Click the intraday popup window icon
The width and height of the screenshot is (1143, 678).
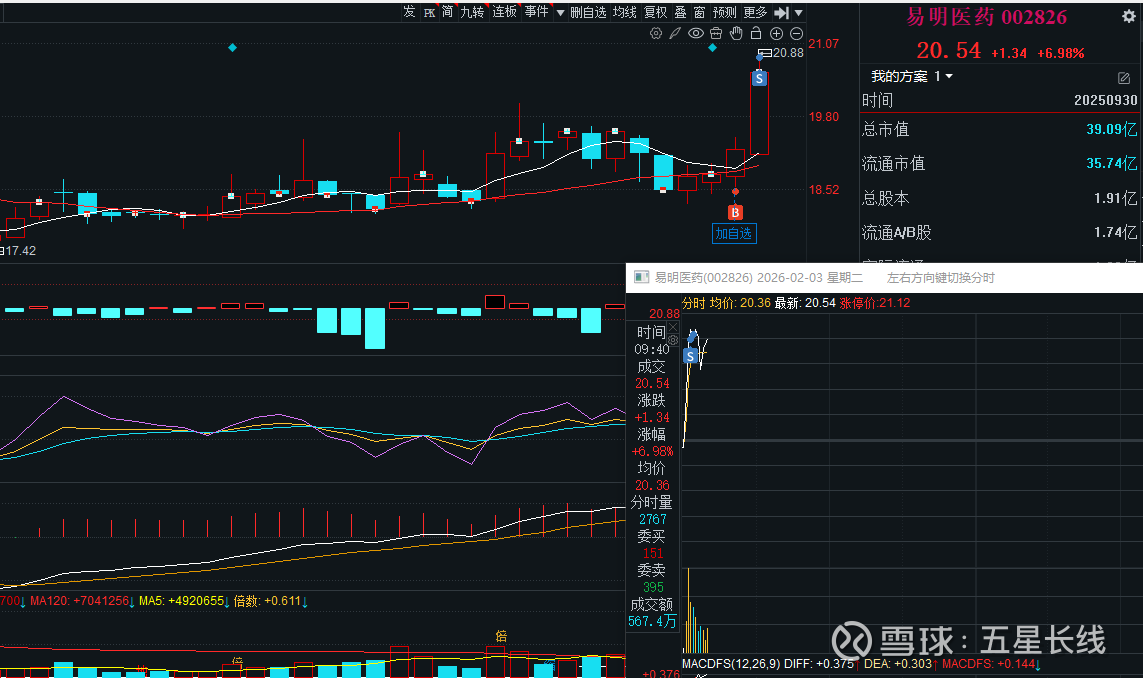point(641,277)
